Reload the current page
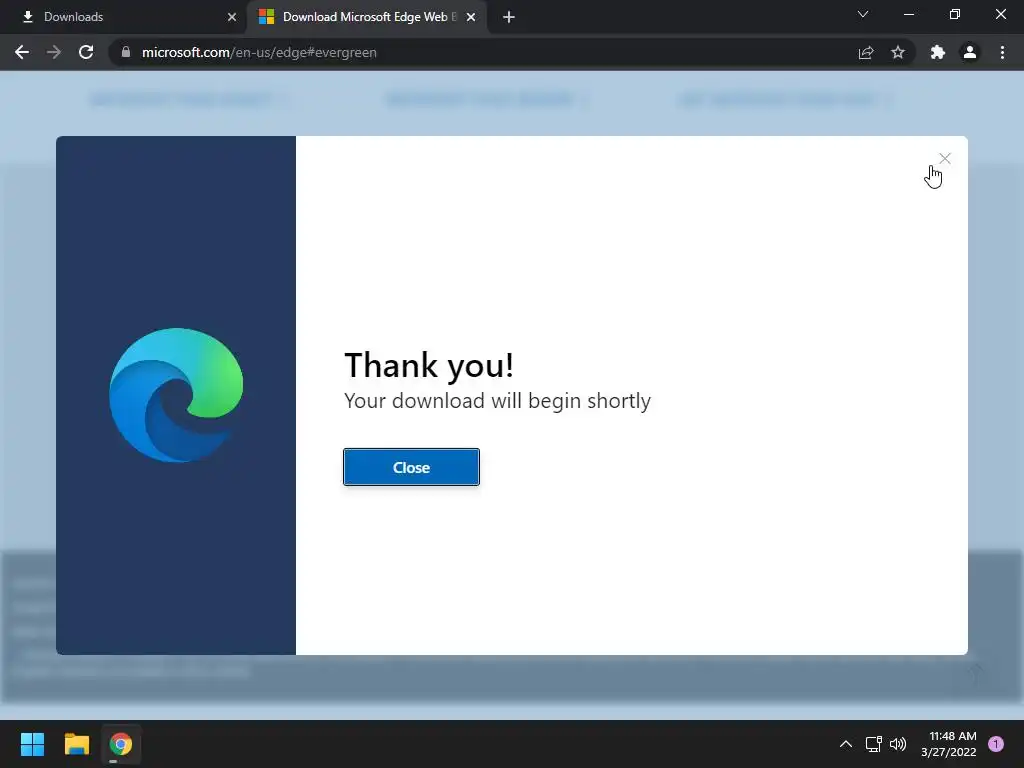Image resolution: width=1024 pixels, height=768 pixels. pyautogui.click(x=86, y=52)
